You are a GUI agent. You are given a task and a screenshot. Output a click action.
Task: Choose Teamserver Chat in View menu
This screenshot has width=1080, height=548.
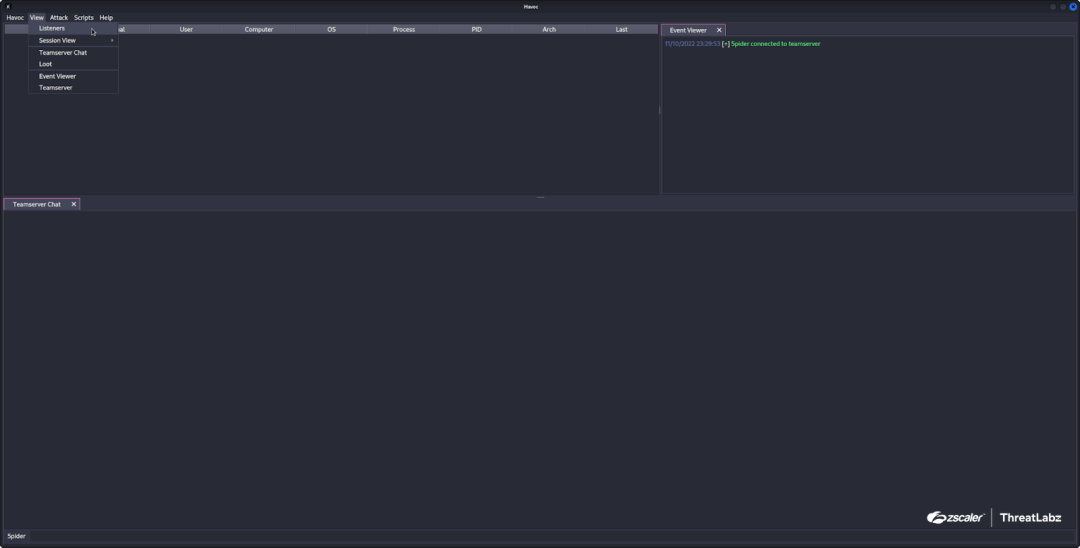[63, 53]
